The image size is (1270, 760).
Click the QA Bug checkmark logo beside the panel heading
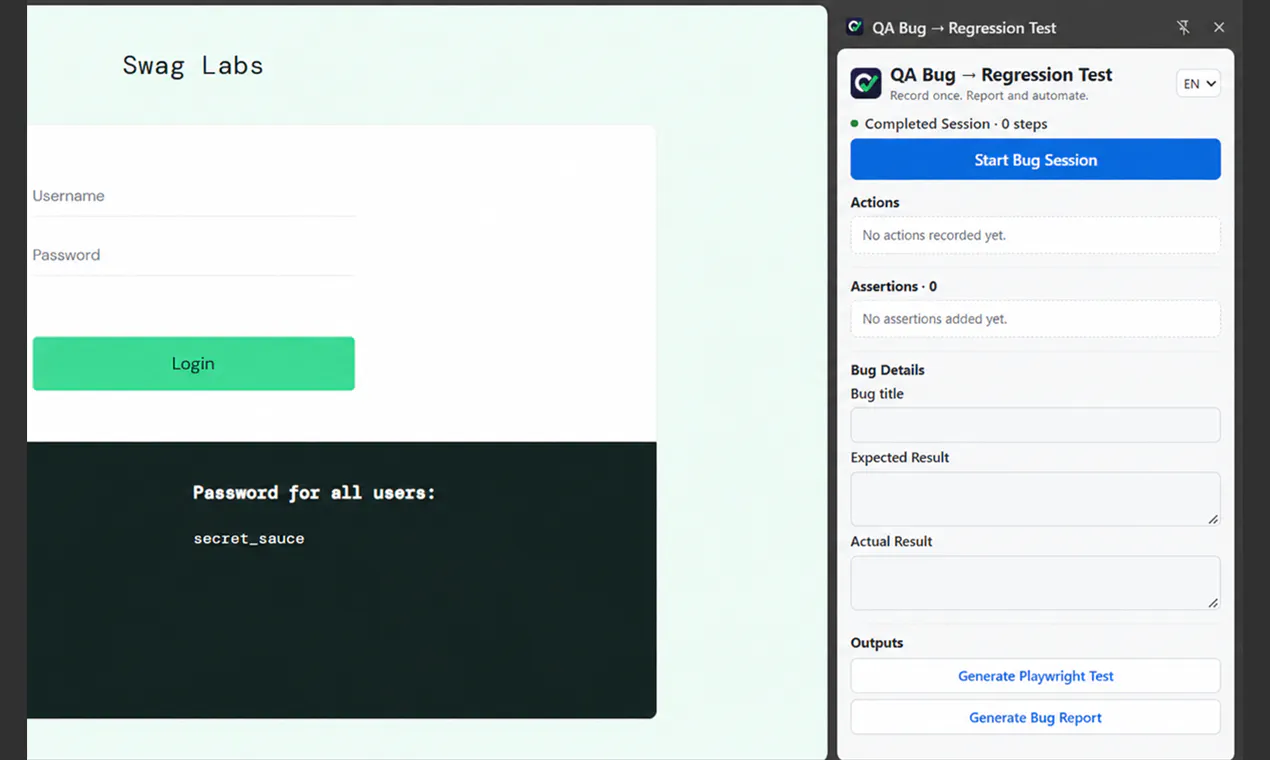(x=866, y=83)
